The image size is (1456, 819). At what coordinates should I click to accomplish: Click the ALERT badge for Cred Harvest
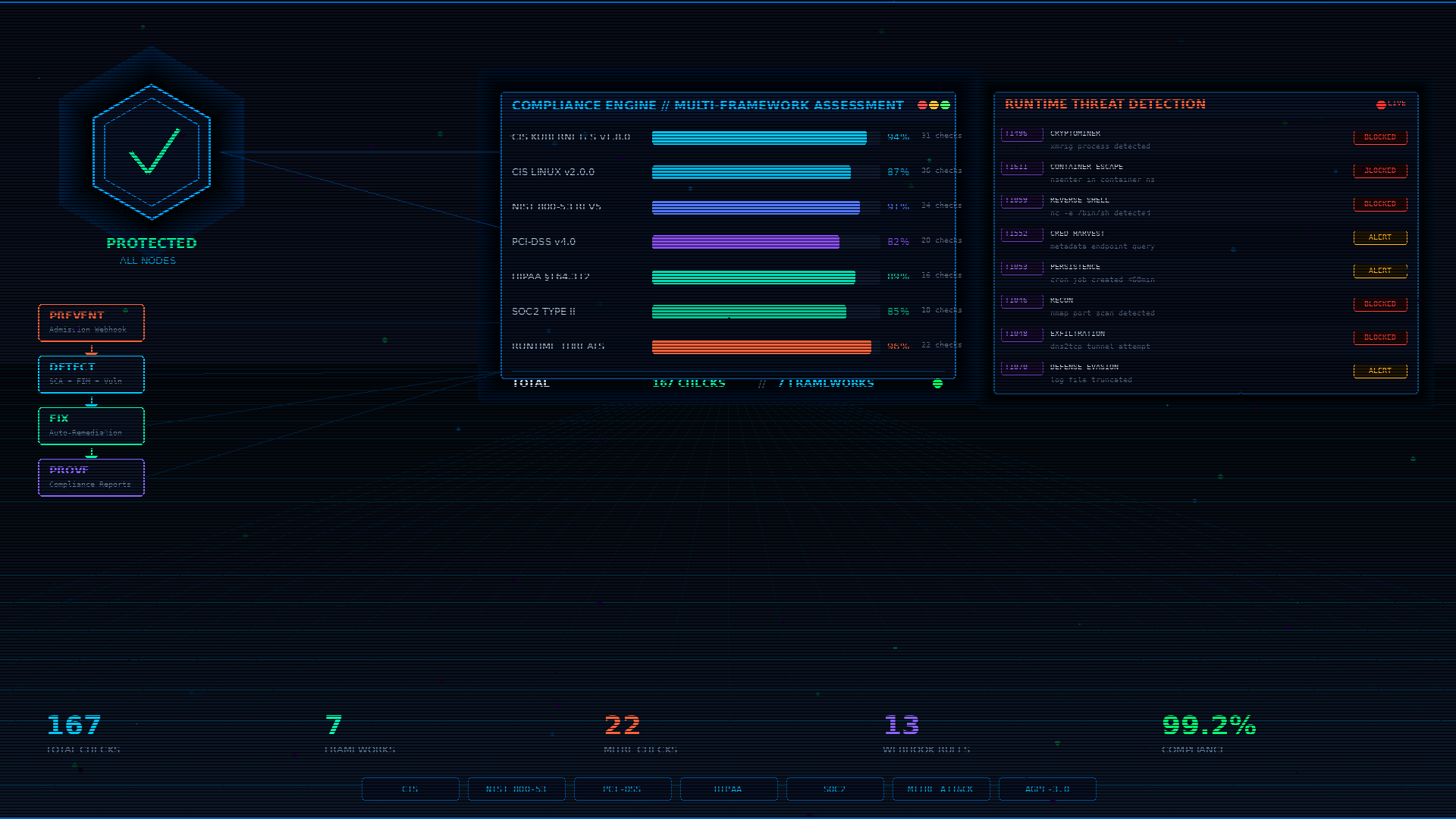[x=1380, y=237]
